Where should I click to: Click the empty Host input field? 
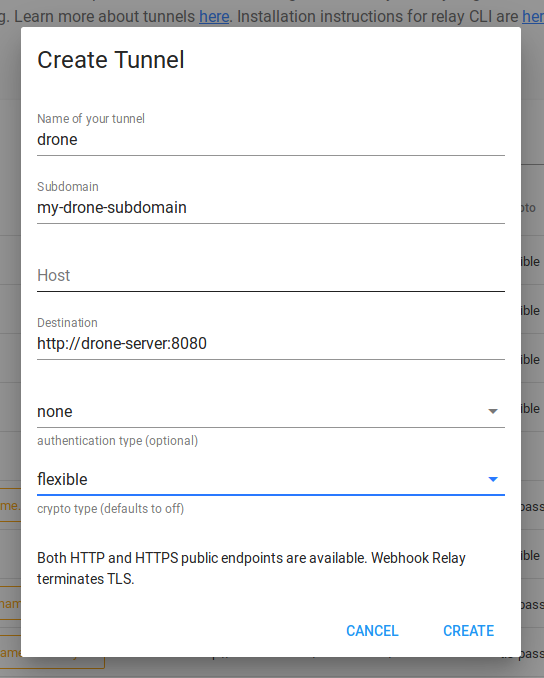(x=271, y=275)
